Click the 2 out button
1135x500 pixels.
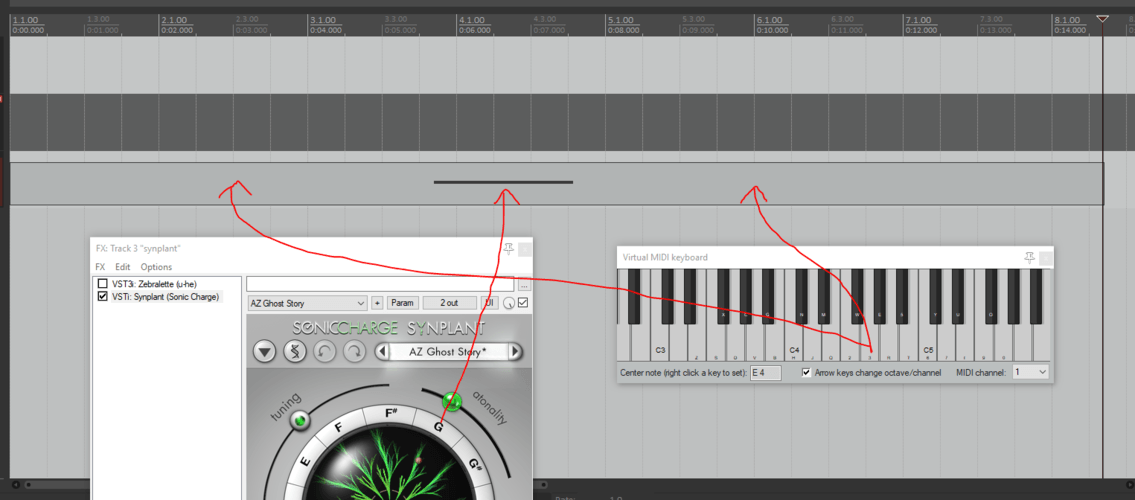450,303
